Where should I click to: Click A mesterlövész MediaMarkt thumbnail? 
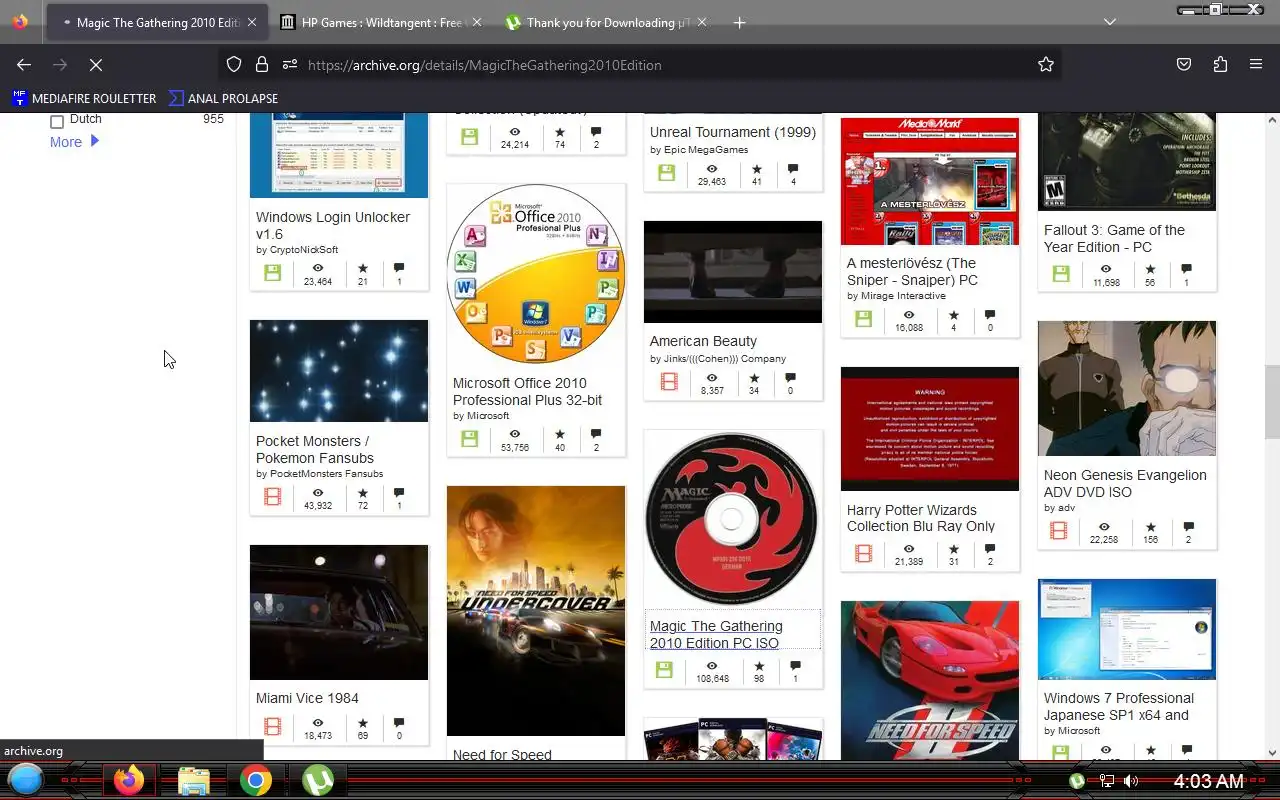tap(930, 181)
